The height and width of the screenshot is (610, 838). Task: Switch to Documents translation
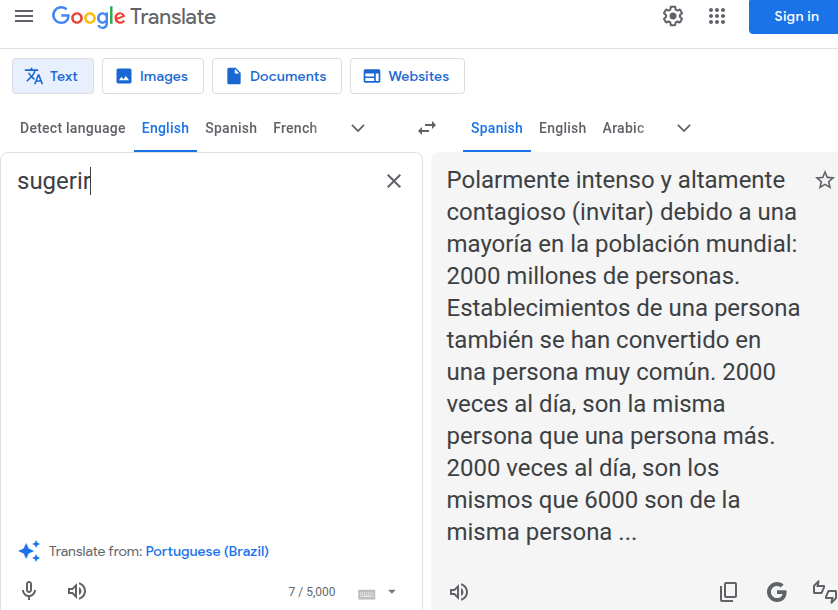point(277,76)
